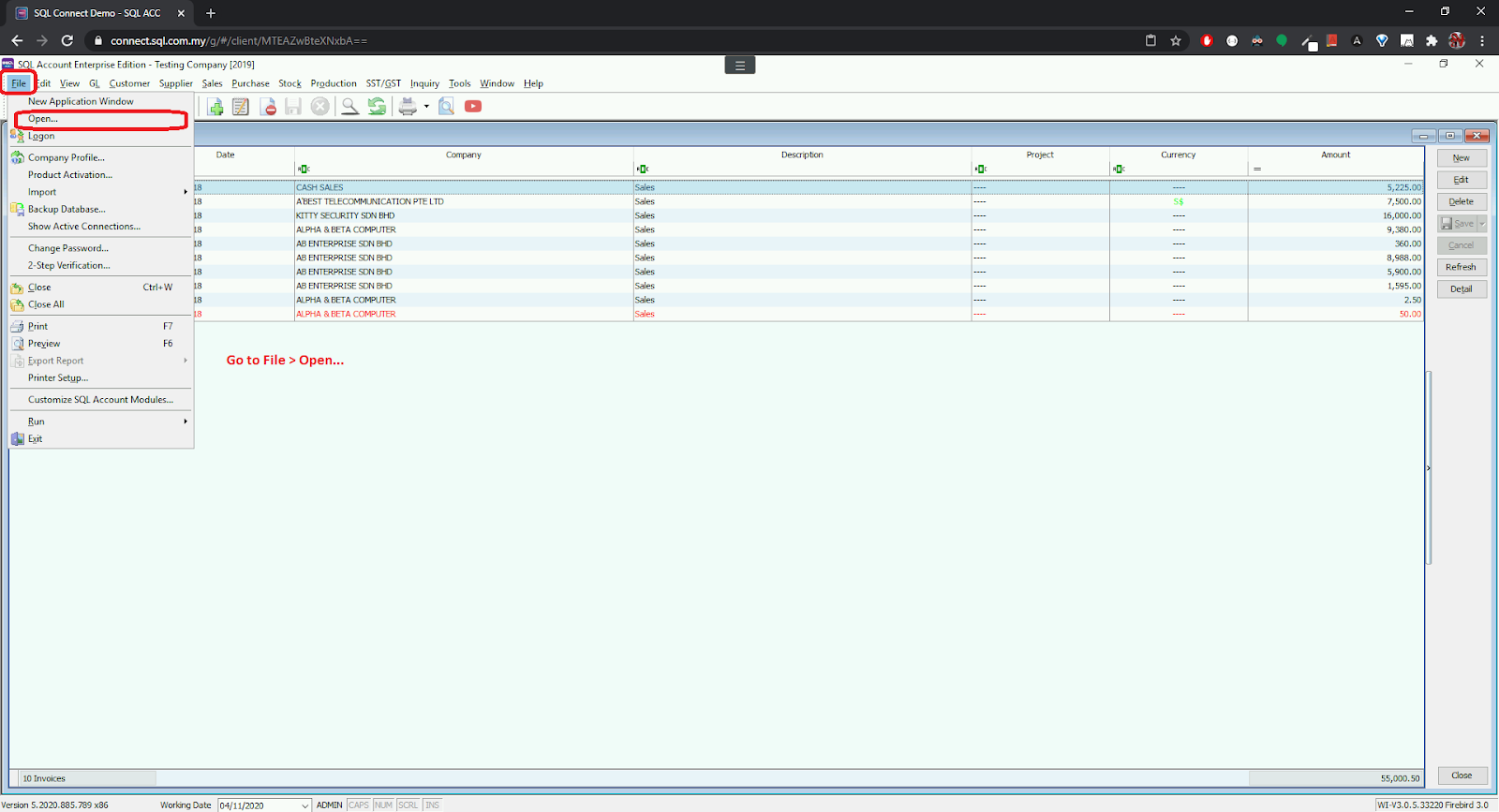Click the browser address bar URL

point(239,40)
